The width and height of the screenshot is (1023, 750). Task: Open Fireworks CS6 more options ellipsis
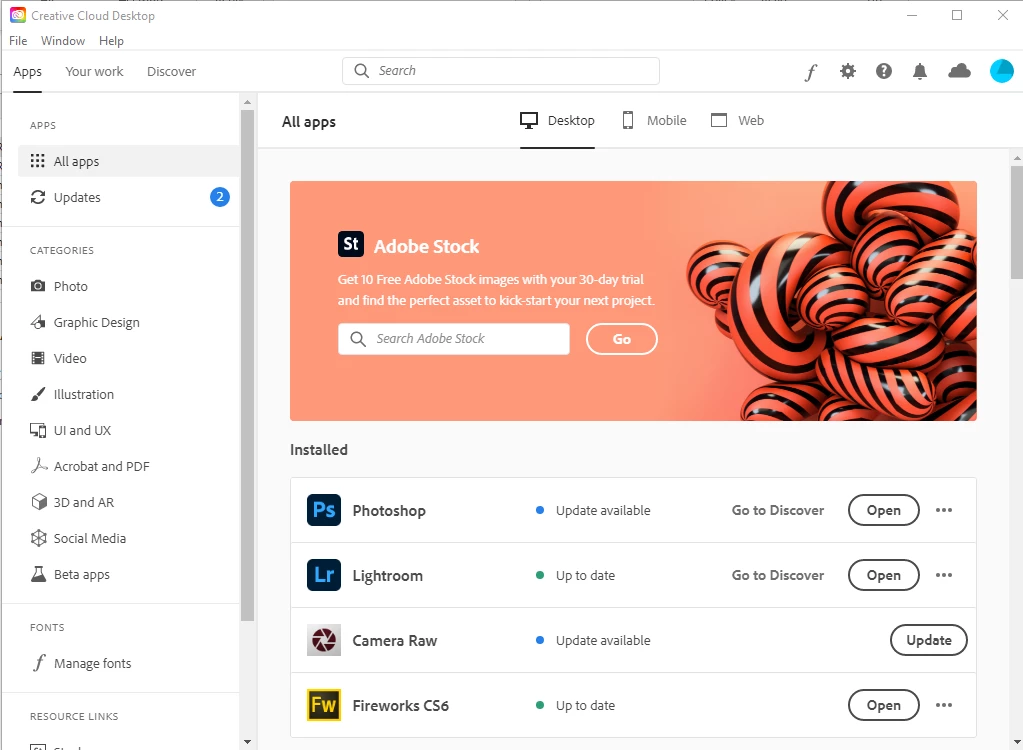[943, 705]
